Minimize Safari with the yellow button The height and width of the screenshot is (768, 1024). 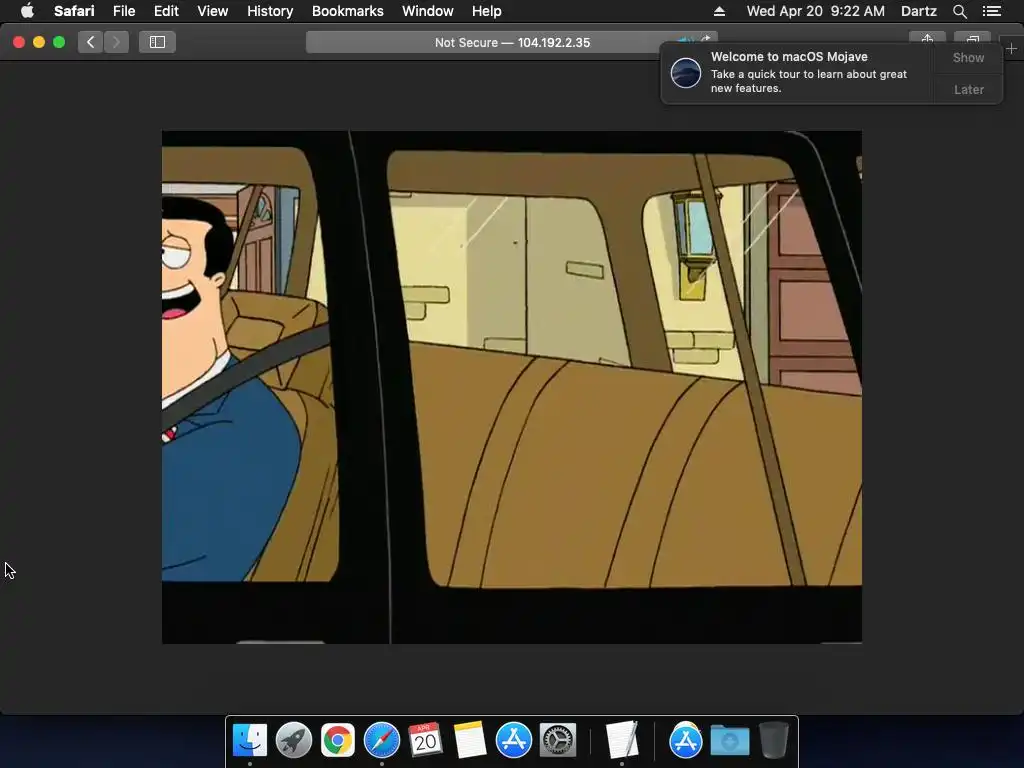(x=39, y=42)
